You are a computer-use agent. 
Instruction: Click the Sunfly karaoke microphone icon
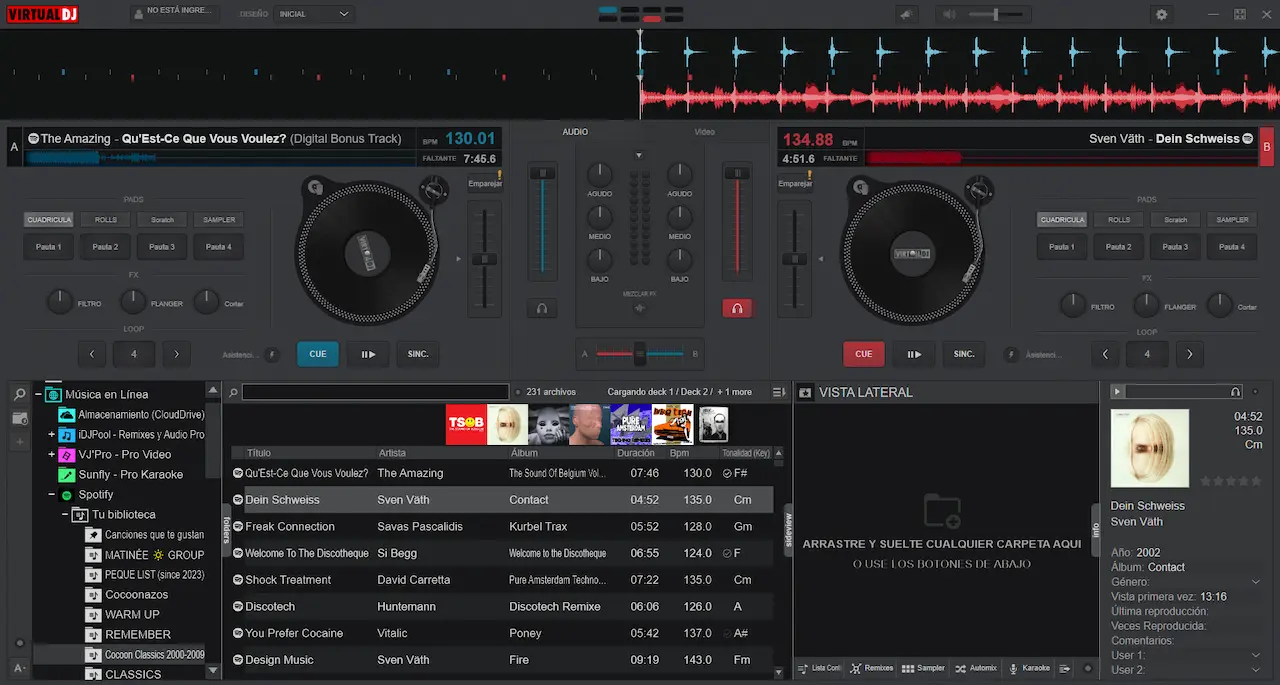pyautogui.click(x=66, y=475)
